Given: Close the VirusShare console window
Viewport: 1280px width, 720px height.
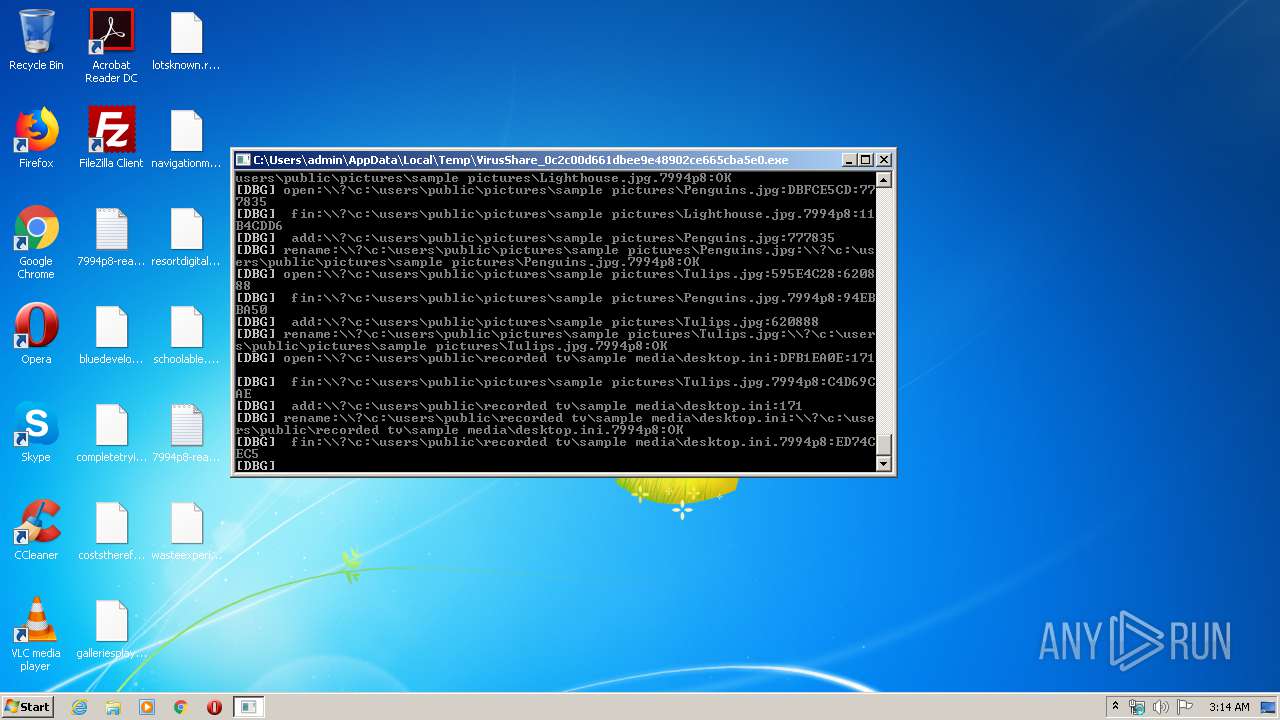Looking at the screenshot, I should tap(884, 160).
